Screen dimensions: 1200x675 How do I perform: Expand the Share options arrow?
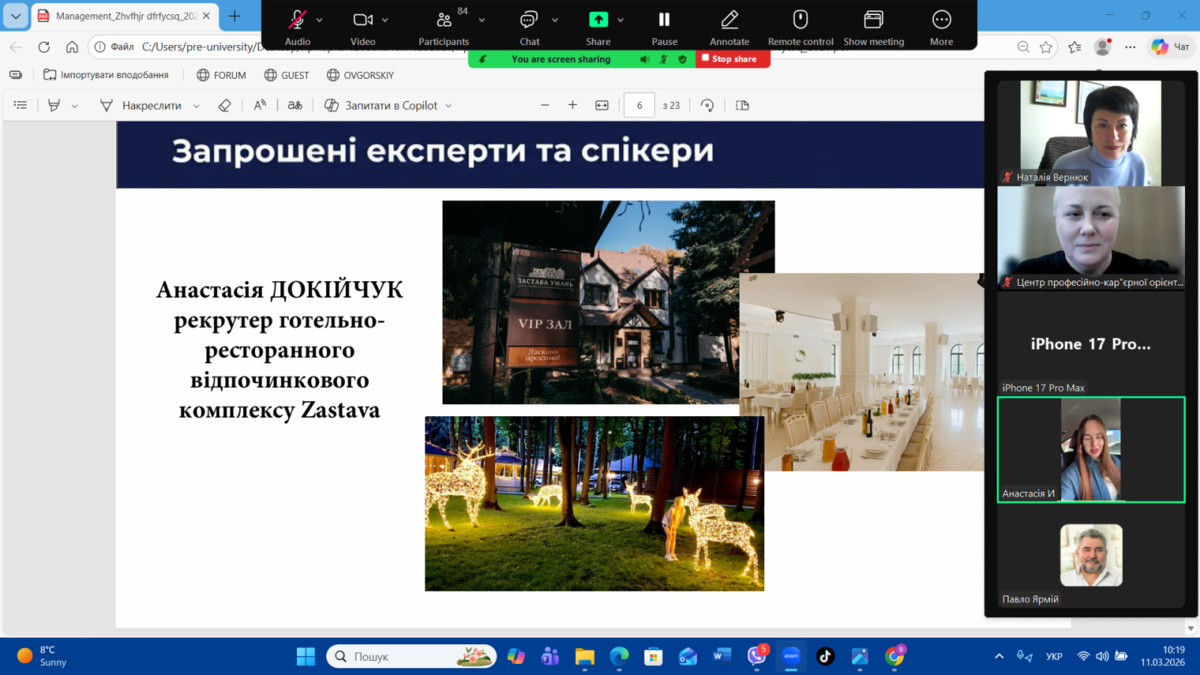pyautogui.click(x=621, y=20)
